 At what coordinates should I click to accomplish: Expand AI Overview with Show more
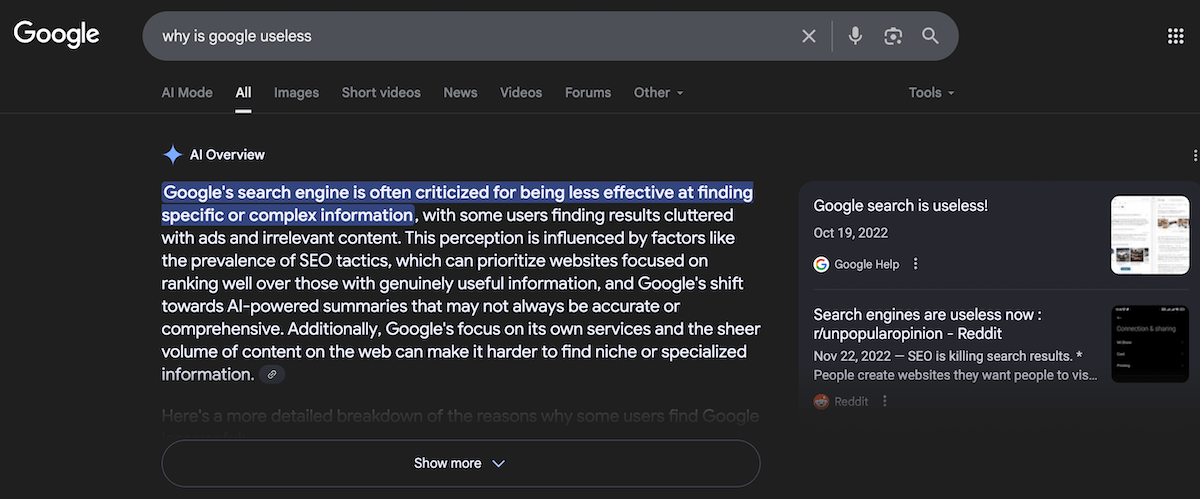(x=460, y=463)
